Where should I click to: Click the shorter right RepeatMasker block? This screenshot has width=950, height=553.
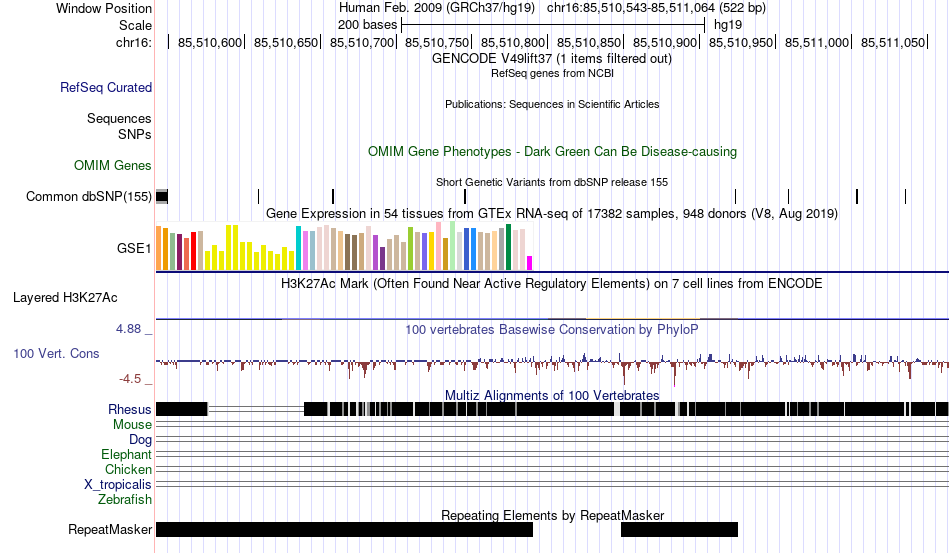679,529
